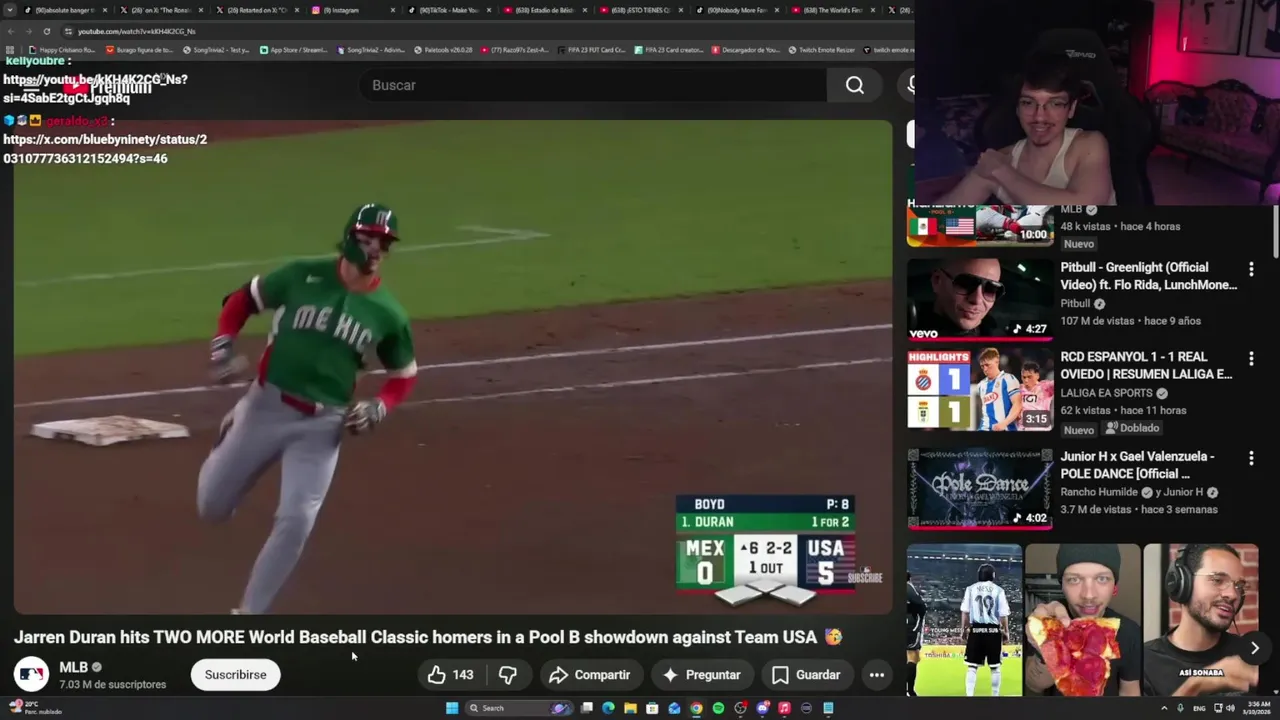Open the pizza-eating Short thumbnail
This screenshot has height=720, width=1280.
1082,620
